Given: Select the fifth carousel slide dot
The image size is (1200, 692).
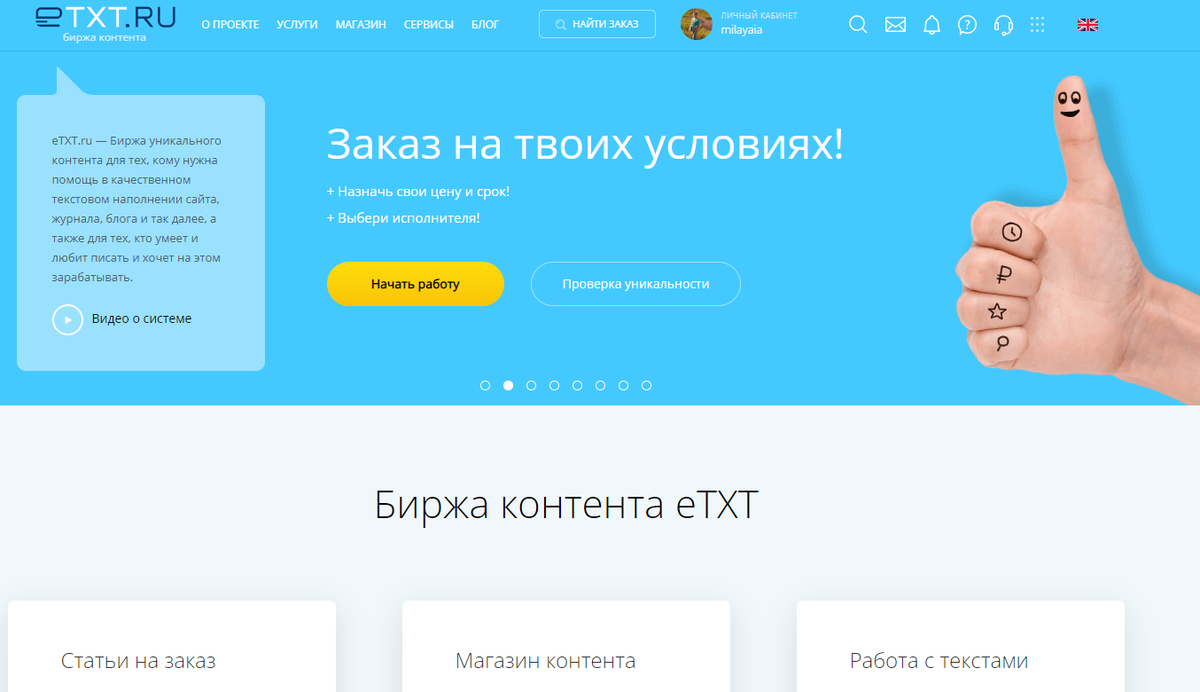Looking at the screenshot, I should tap(577, 385).
